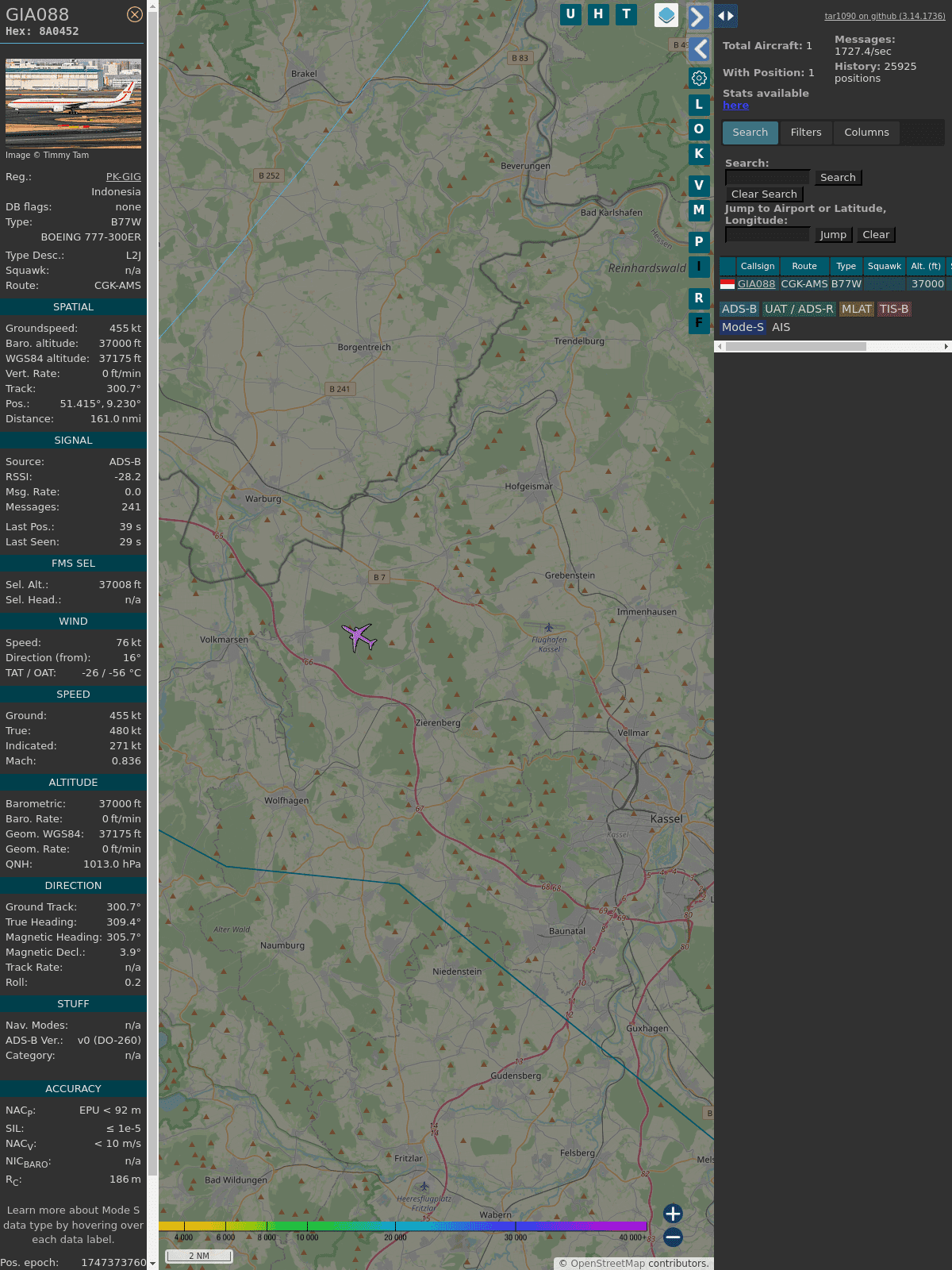Switch to the Search tab
The height and width of the screenshot is (1270, 952).
[x=750, y=133]
